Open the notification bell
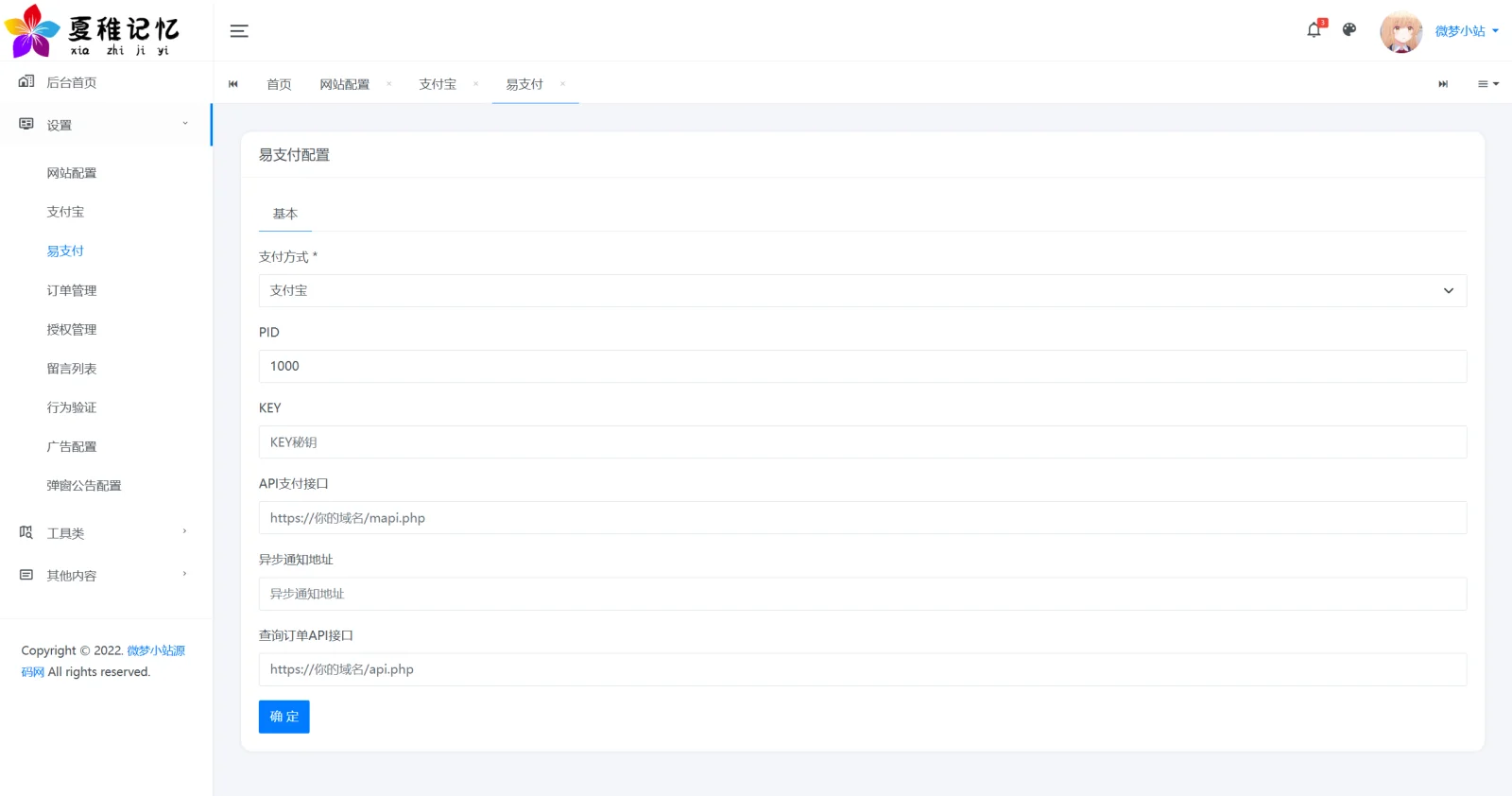 pos(1314,30)
